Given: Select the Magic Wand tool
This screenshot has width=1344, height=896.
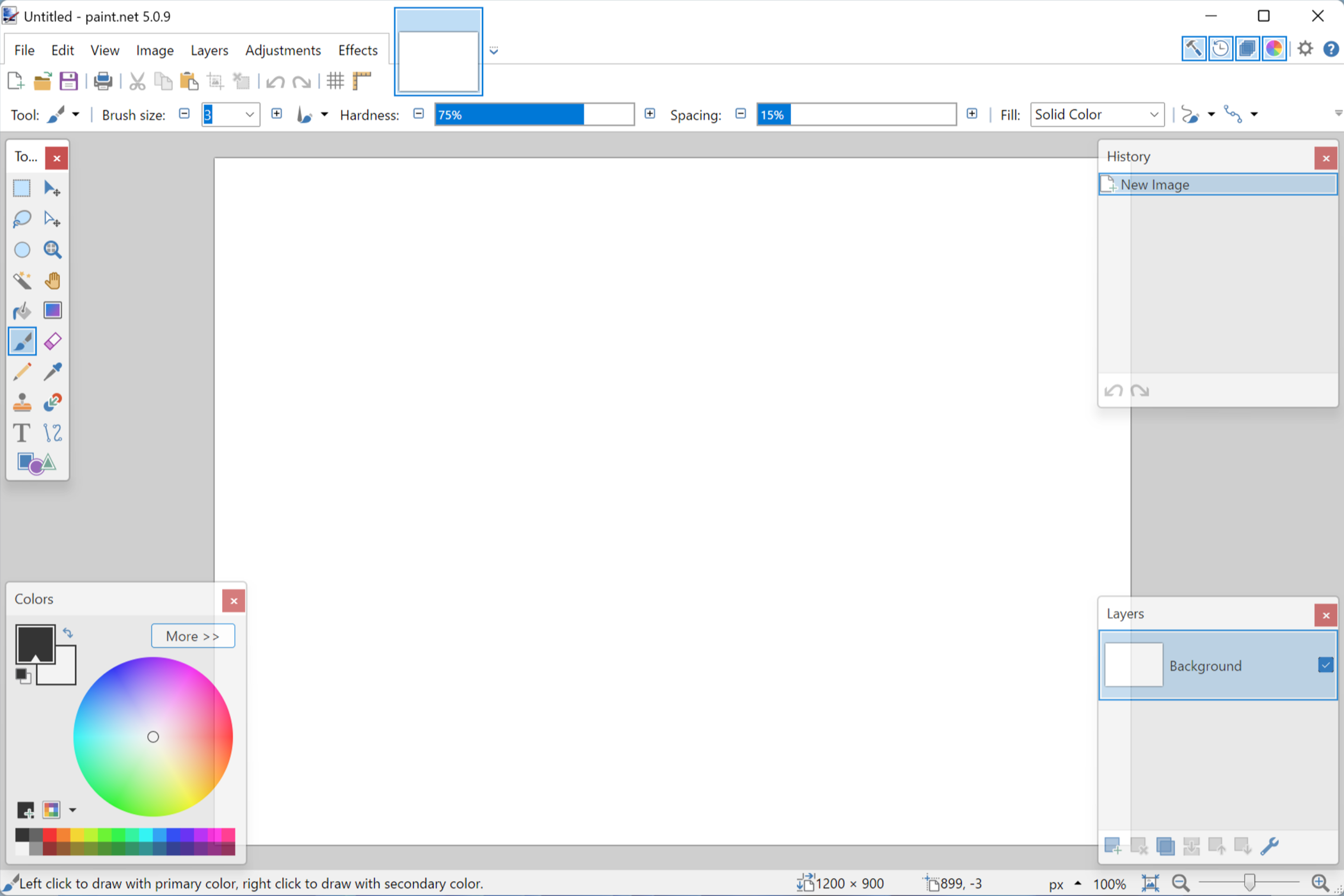Looking at the screenshot, I should coord(22,280).
